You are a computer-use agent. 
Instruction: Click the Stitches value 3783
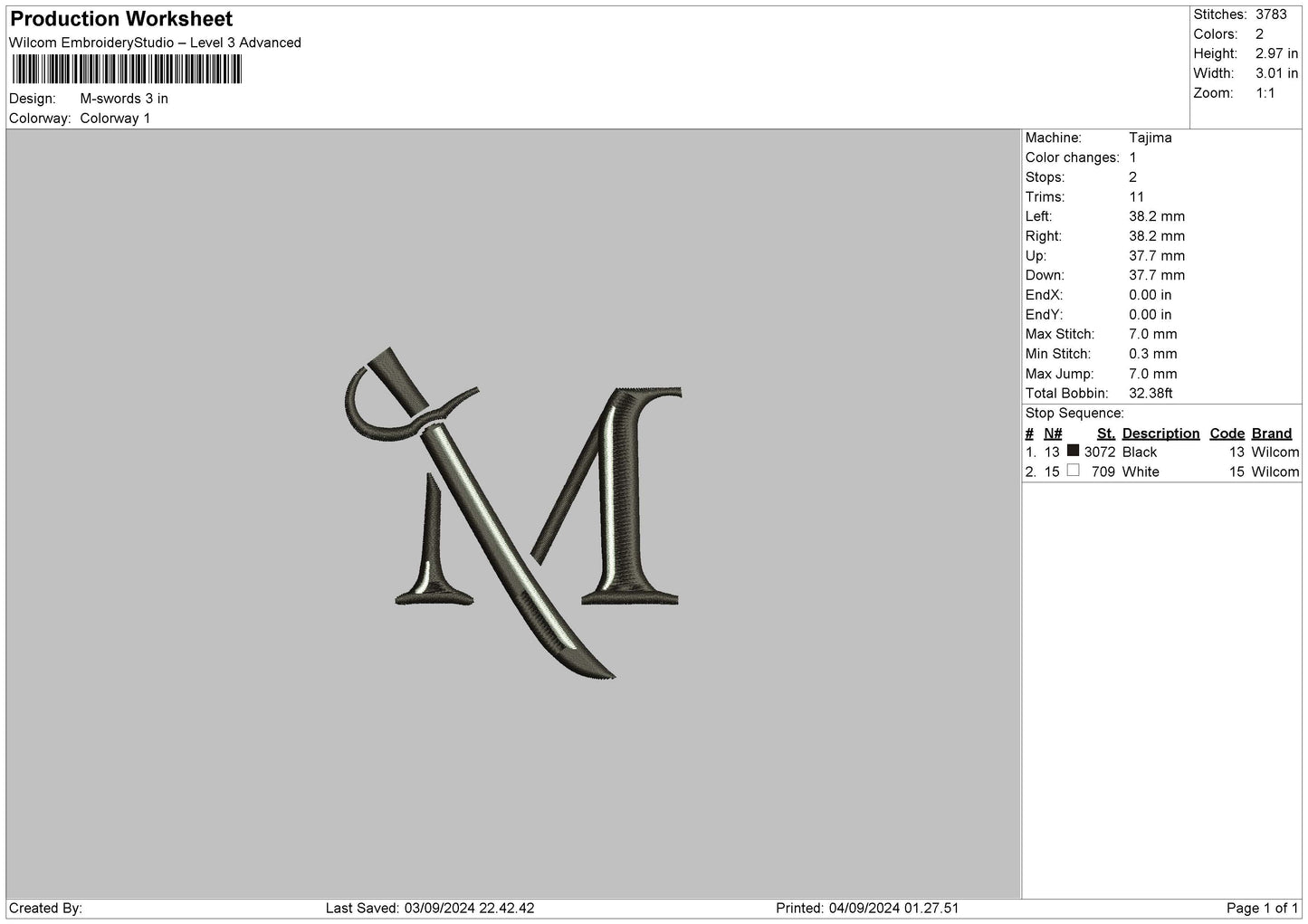point(1271,14)
